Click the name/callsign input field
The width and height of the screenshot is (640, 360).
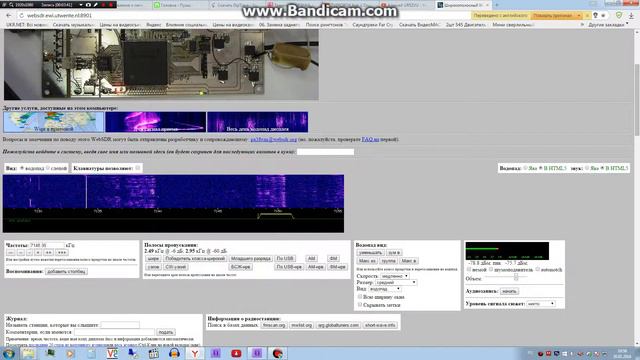pos(325,152)
